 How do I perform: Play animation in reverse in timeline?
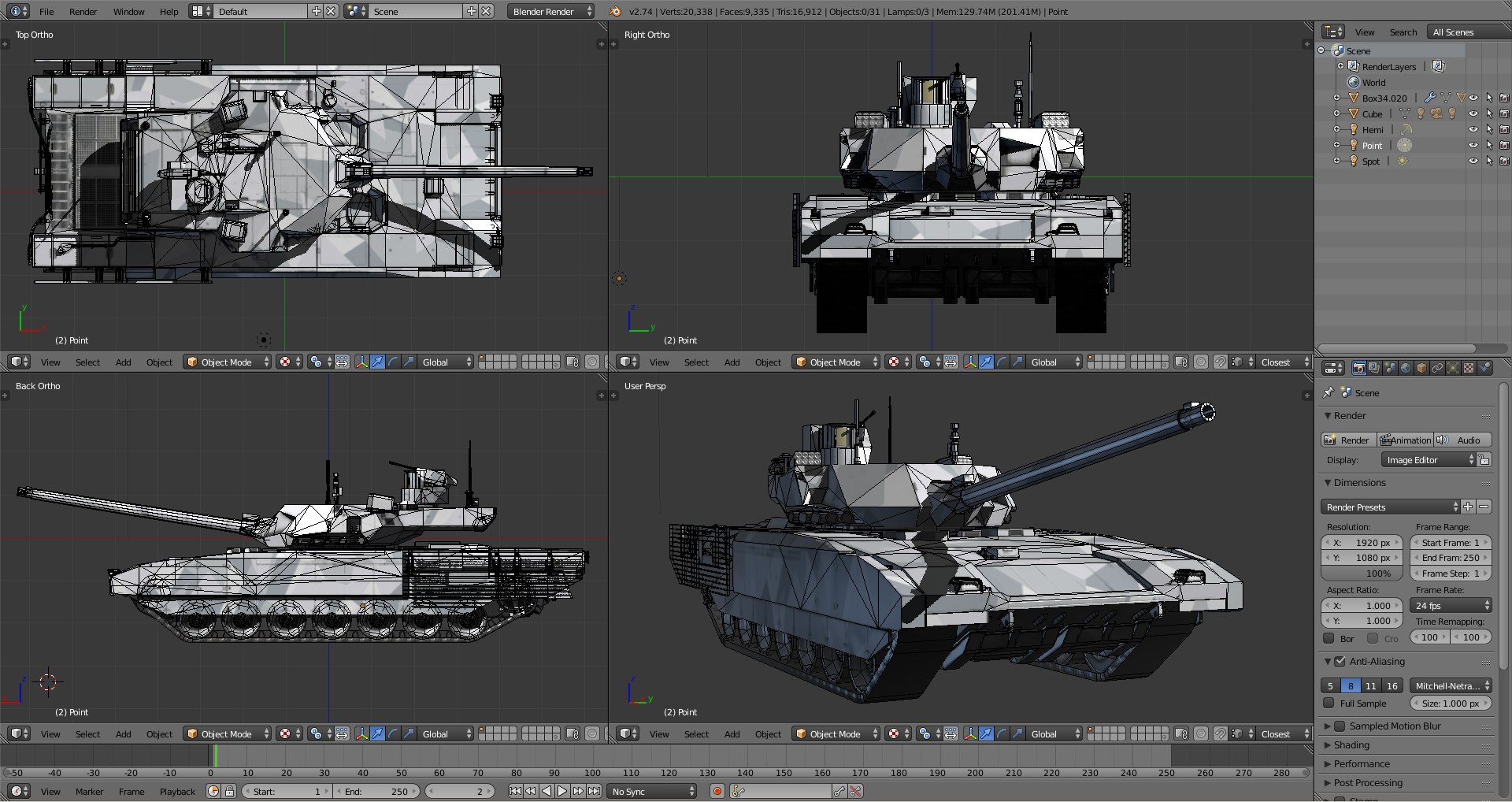(x=547, y=791)
